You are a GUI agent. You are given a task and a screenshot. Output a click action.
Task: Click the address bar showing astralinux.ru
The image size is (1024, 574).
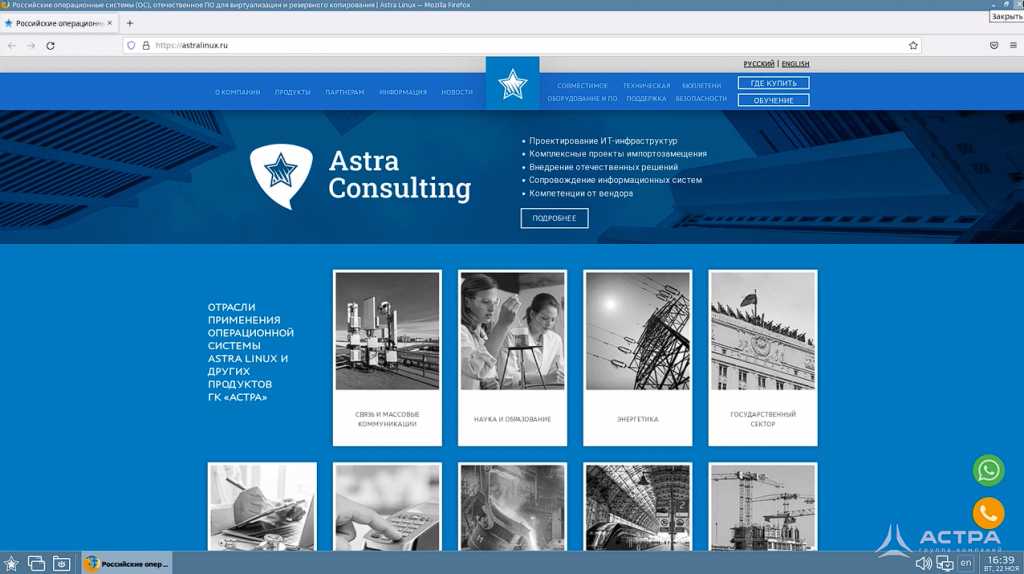pyautogui.click(x=500, y=45)
